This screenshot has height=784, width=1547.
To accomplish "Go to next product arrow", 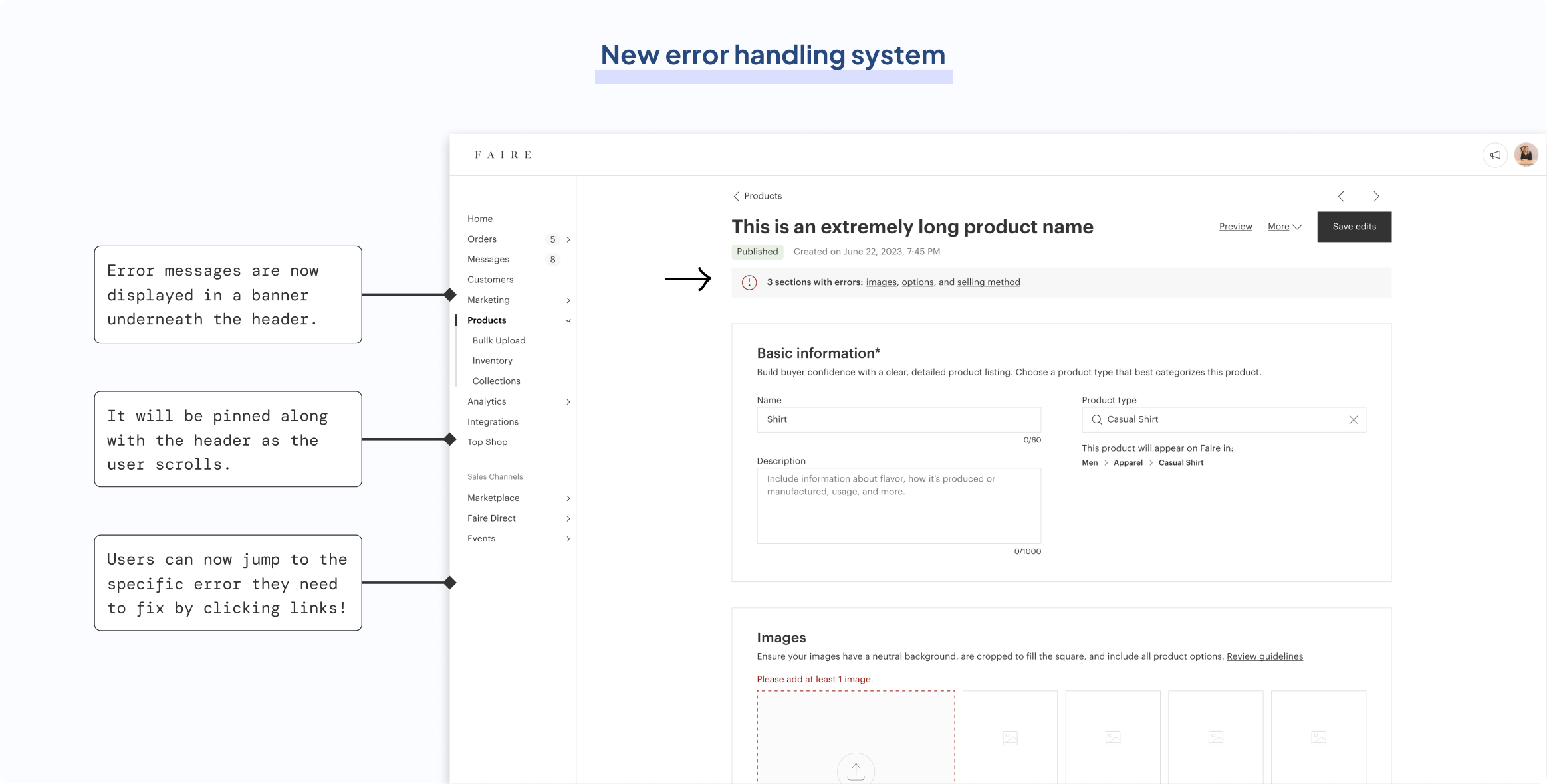I will [1376, 197].
